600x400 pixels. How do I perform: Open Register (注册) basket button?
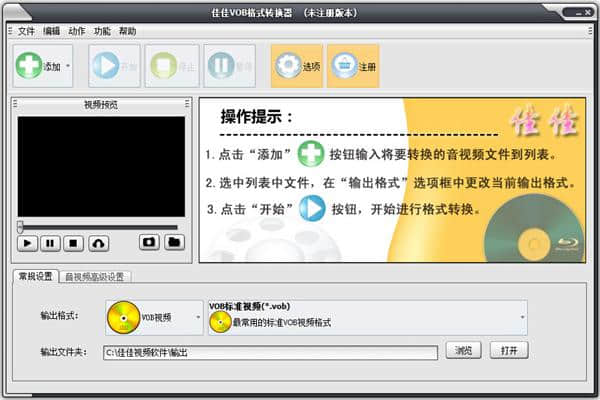(x=353, y=66)
